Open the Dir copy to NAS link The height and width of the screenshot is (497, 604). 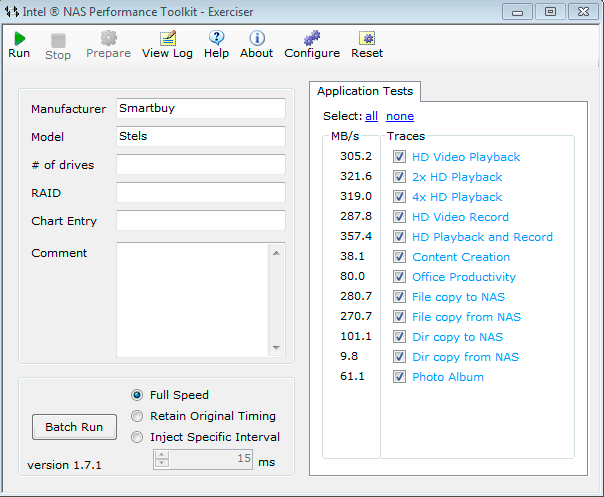(458, 337)
